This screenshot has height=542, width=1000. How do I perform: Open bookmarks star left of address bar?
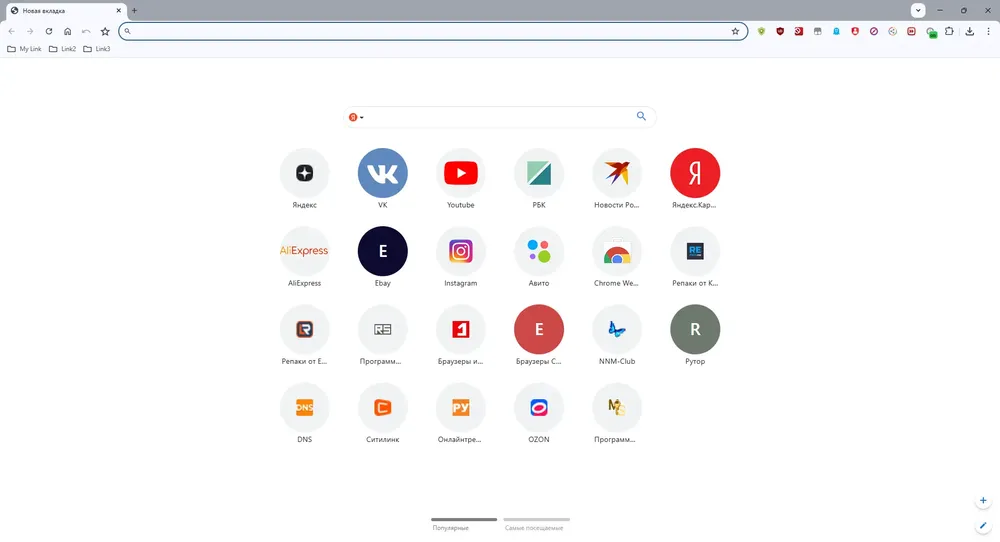(105, 31)
